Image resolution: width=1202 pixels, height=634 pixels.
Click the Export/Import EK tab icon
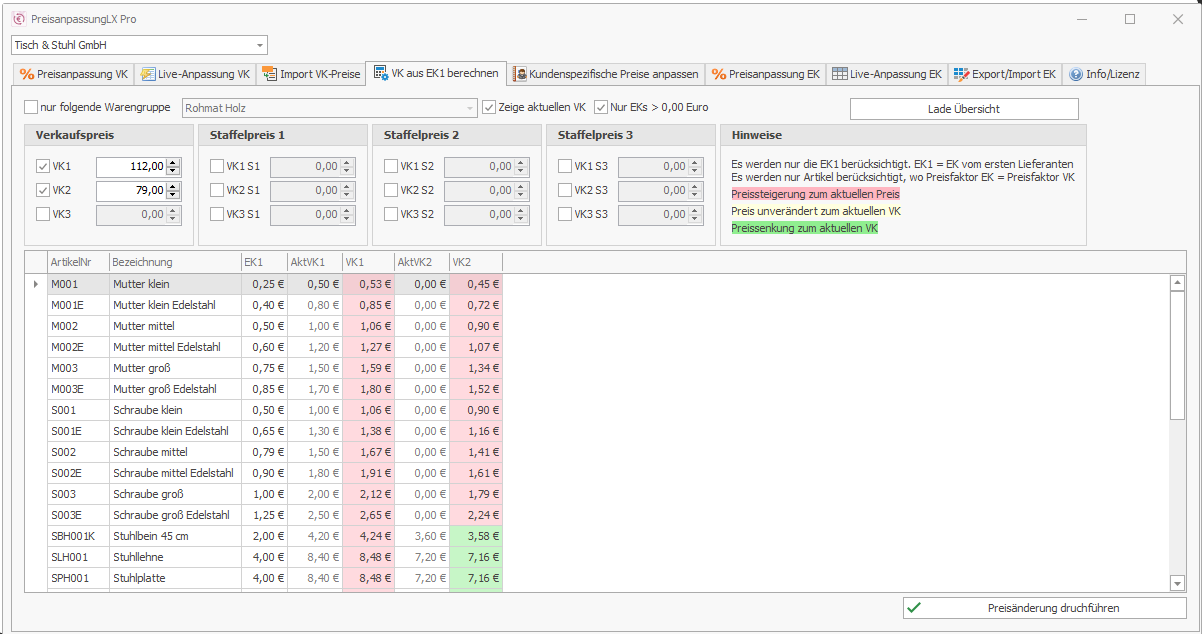(961, 74)
